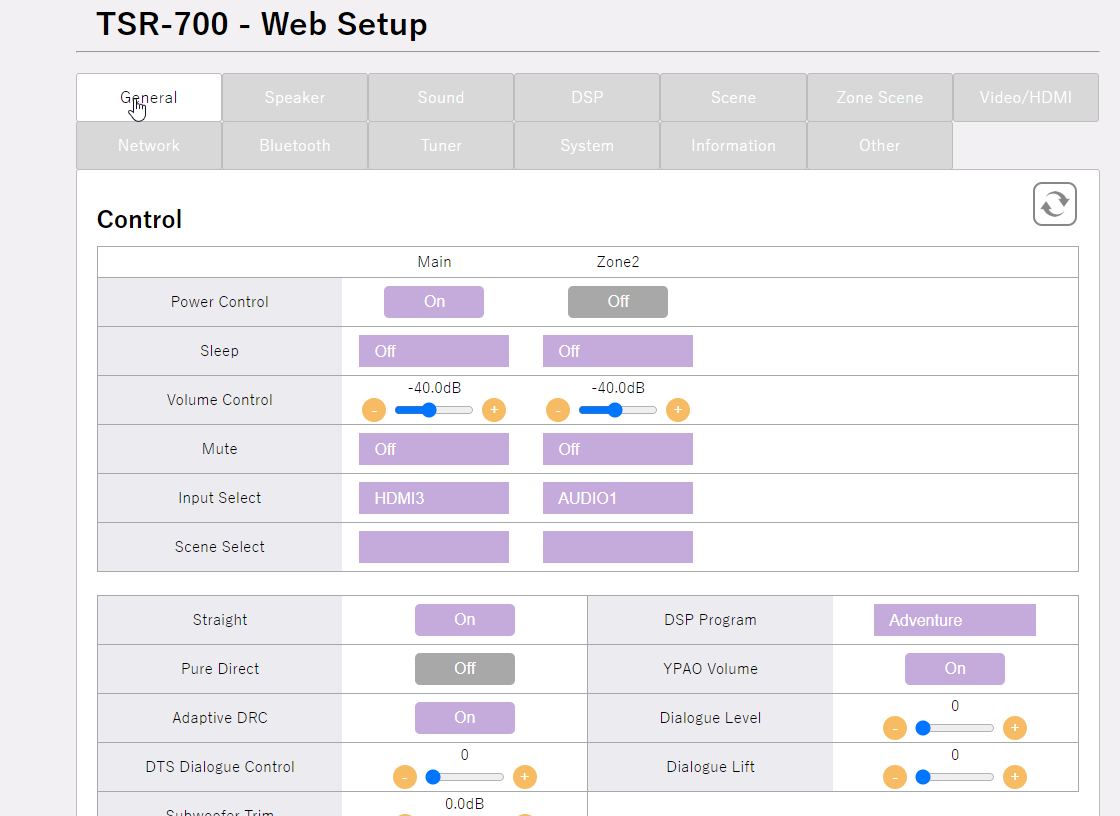Decrease Zone2 volume with minus button
Viewport: 1120px width, 816px height.
pos(558,410)
